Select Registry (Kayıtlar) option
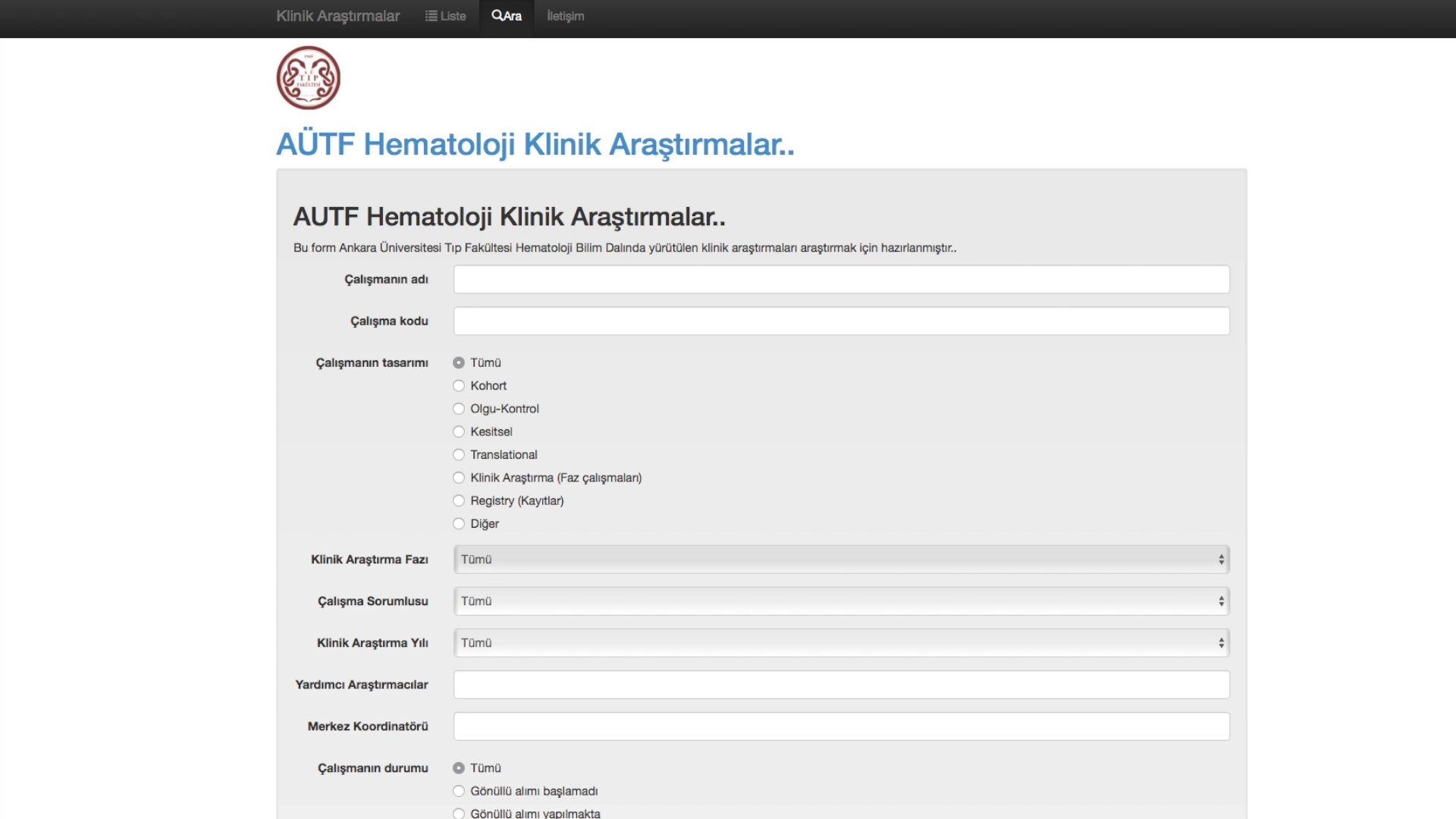 pyautogui.click(x=459, y=500)
